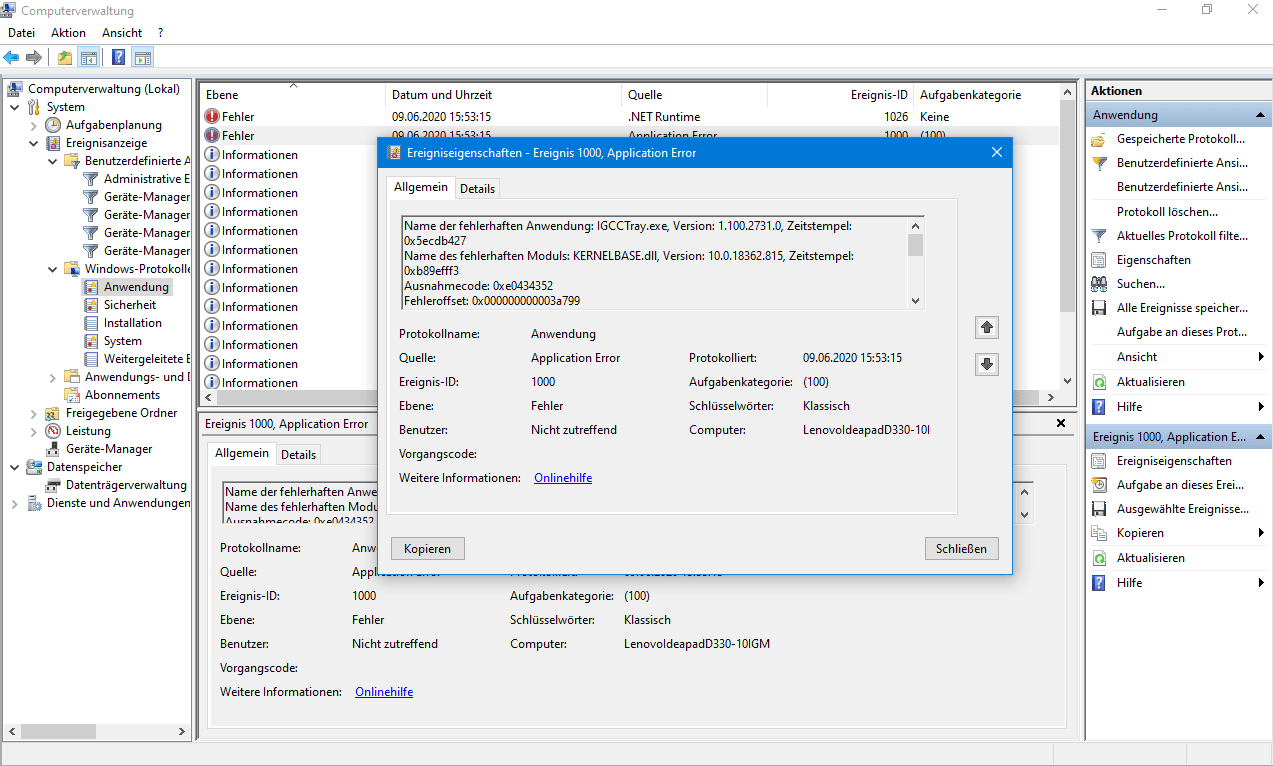The width and height of the screenshot is (1273, 766).
Task: Select Computerverwaltung (Lokal) root node
Action: click(104, 89)
